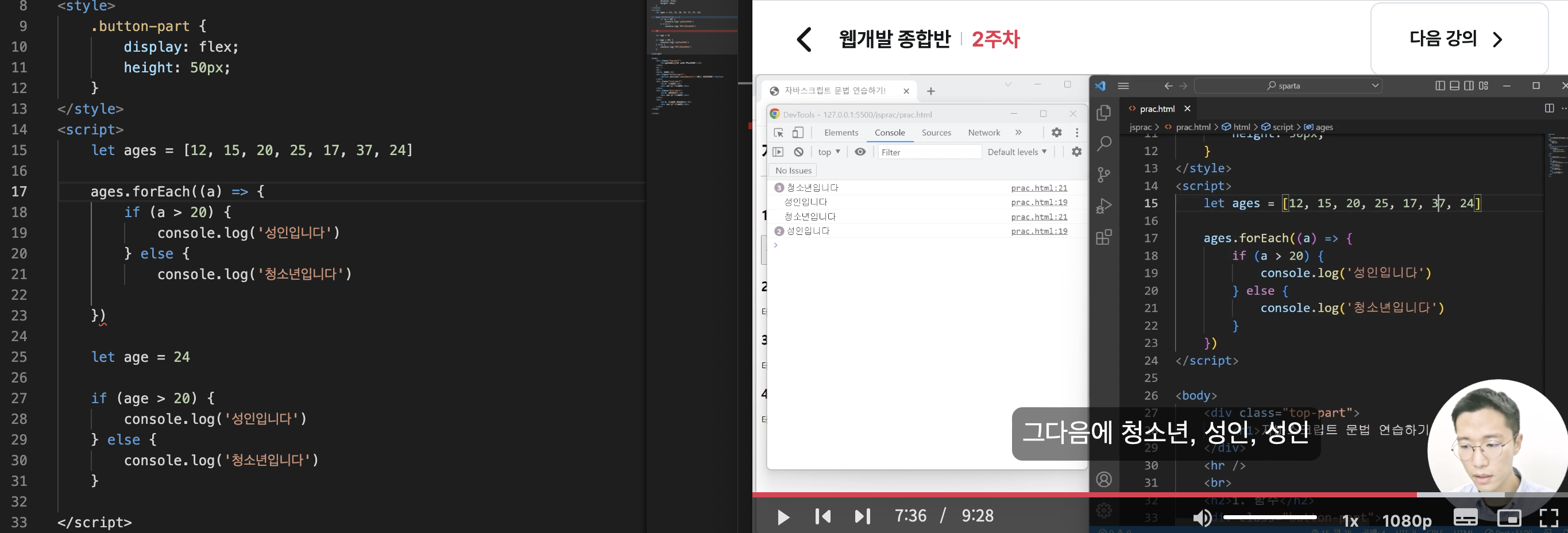1568x533 pixels.
Task: Split the VS Code editor to the right
Action: [x=1549, y=109]
